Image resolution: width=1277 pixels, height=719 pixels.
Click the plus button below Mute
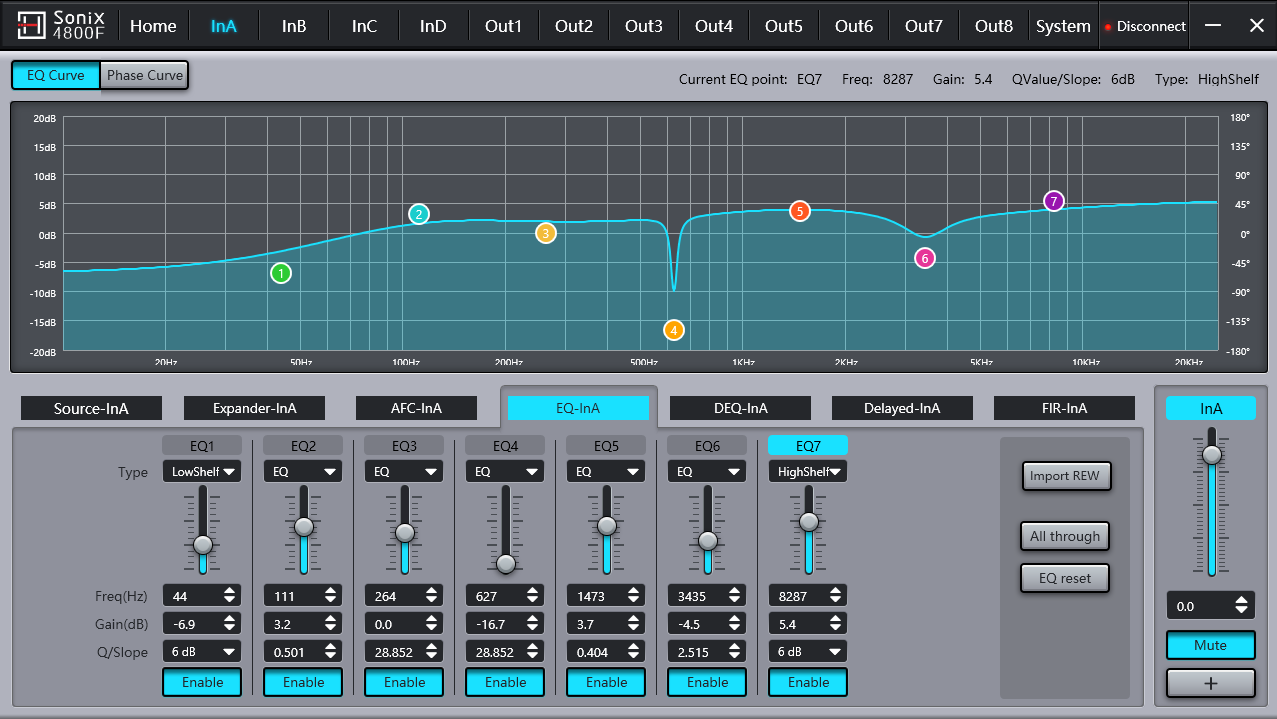click(x=1210, y=683)
